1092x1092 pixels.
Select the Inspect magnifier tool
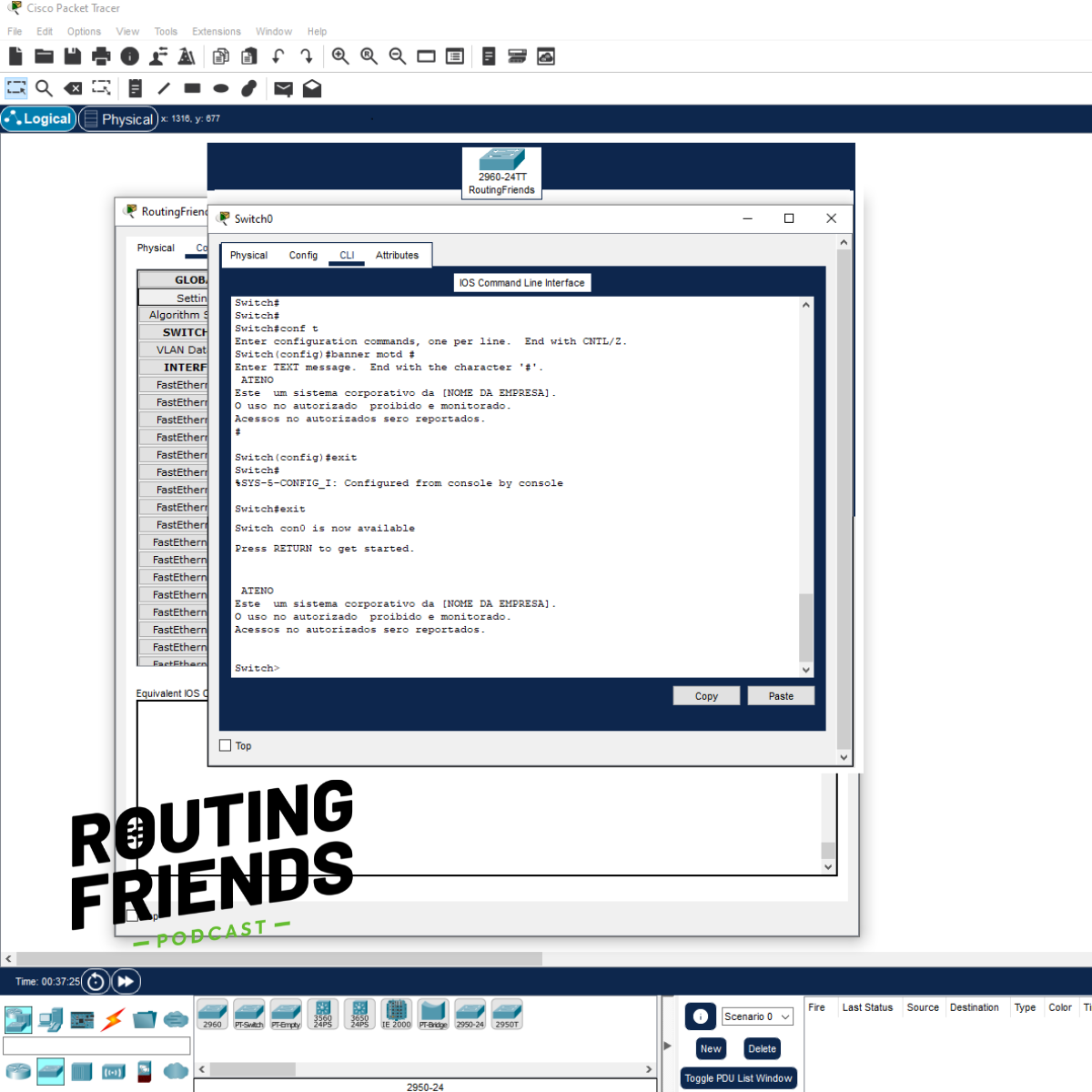point(45,88)
